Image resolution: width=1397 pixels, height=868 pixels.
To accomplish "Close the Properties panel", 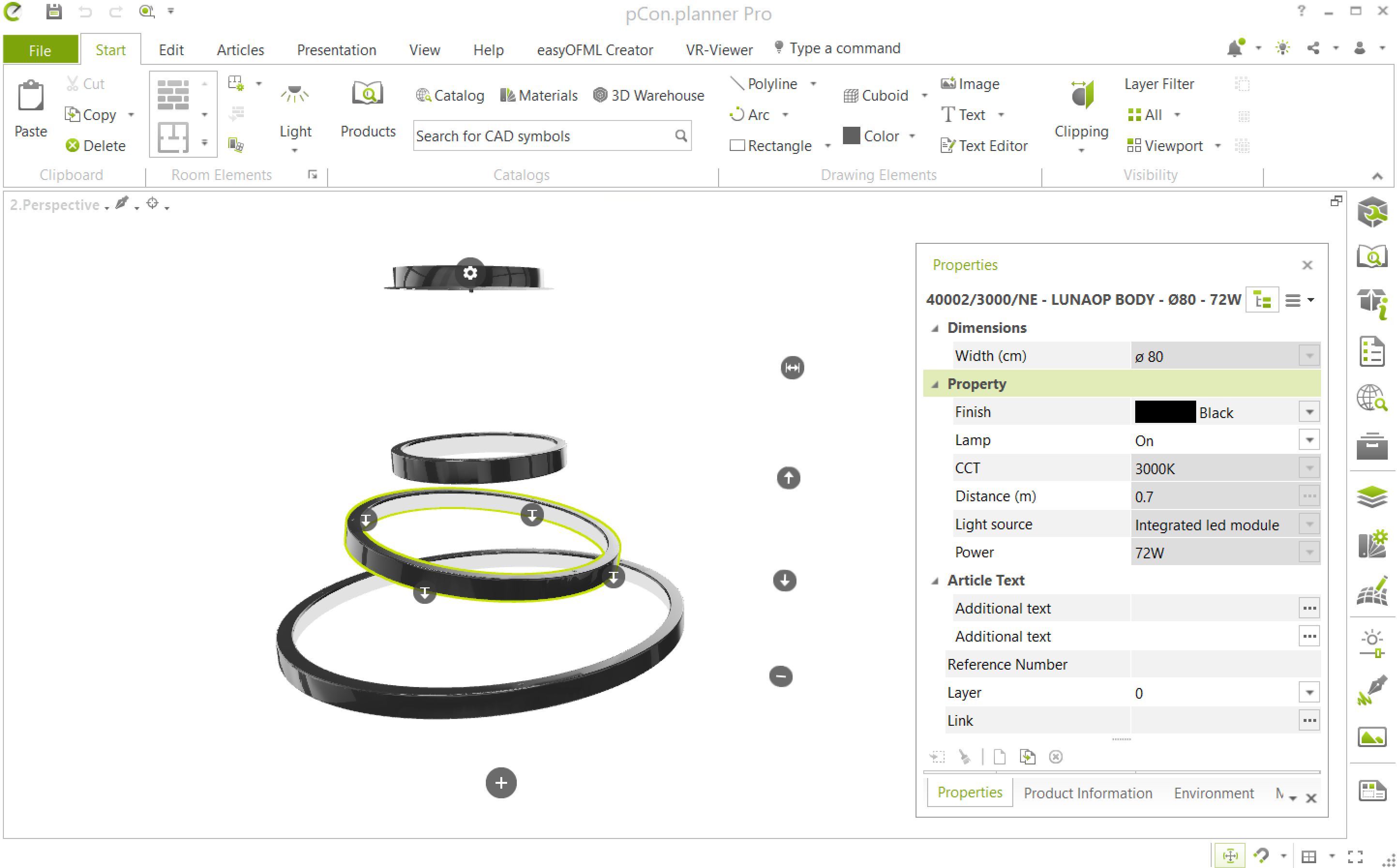I will (1307, 265).
